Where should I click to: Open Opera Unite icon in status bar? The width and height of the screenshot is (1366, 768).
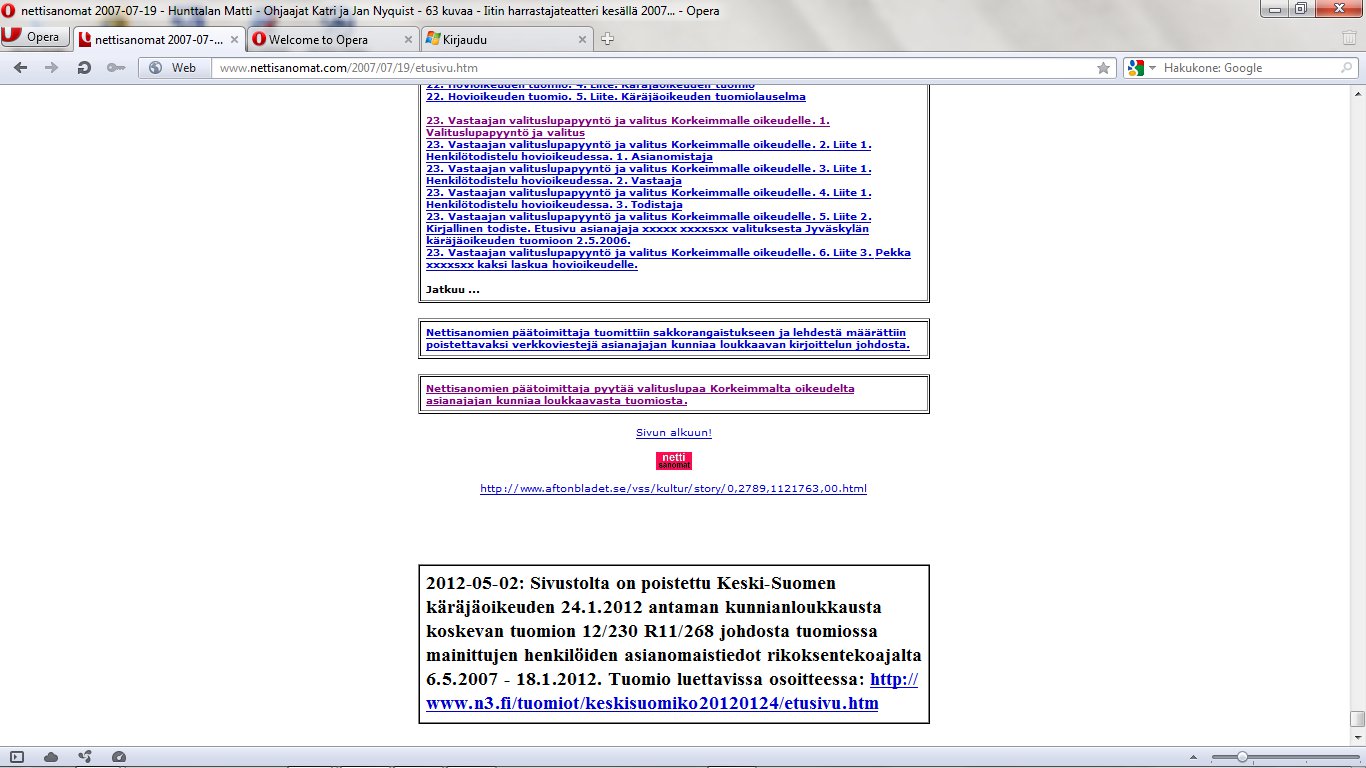(x=85, y=757)
